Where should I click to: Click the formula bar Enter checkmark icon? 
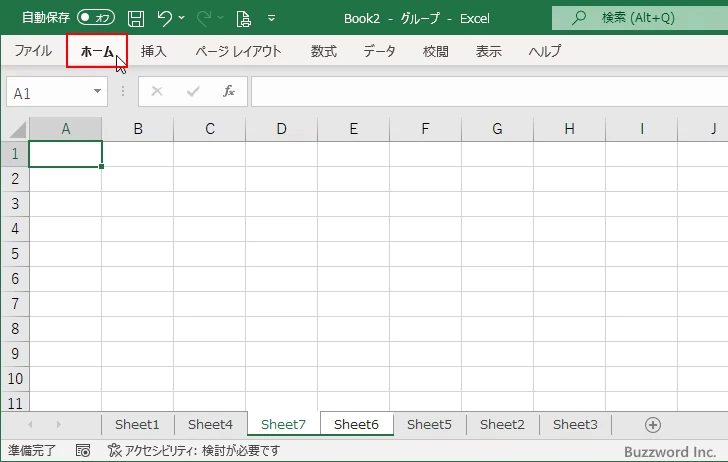pos(193,91)
